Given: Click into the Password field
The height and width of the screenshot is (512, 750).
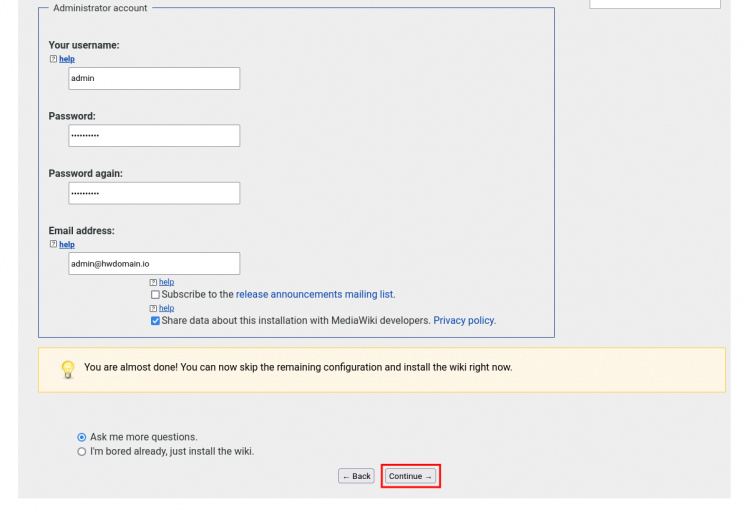Looking at the screenshot, I should [154, 135].
